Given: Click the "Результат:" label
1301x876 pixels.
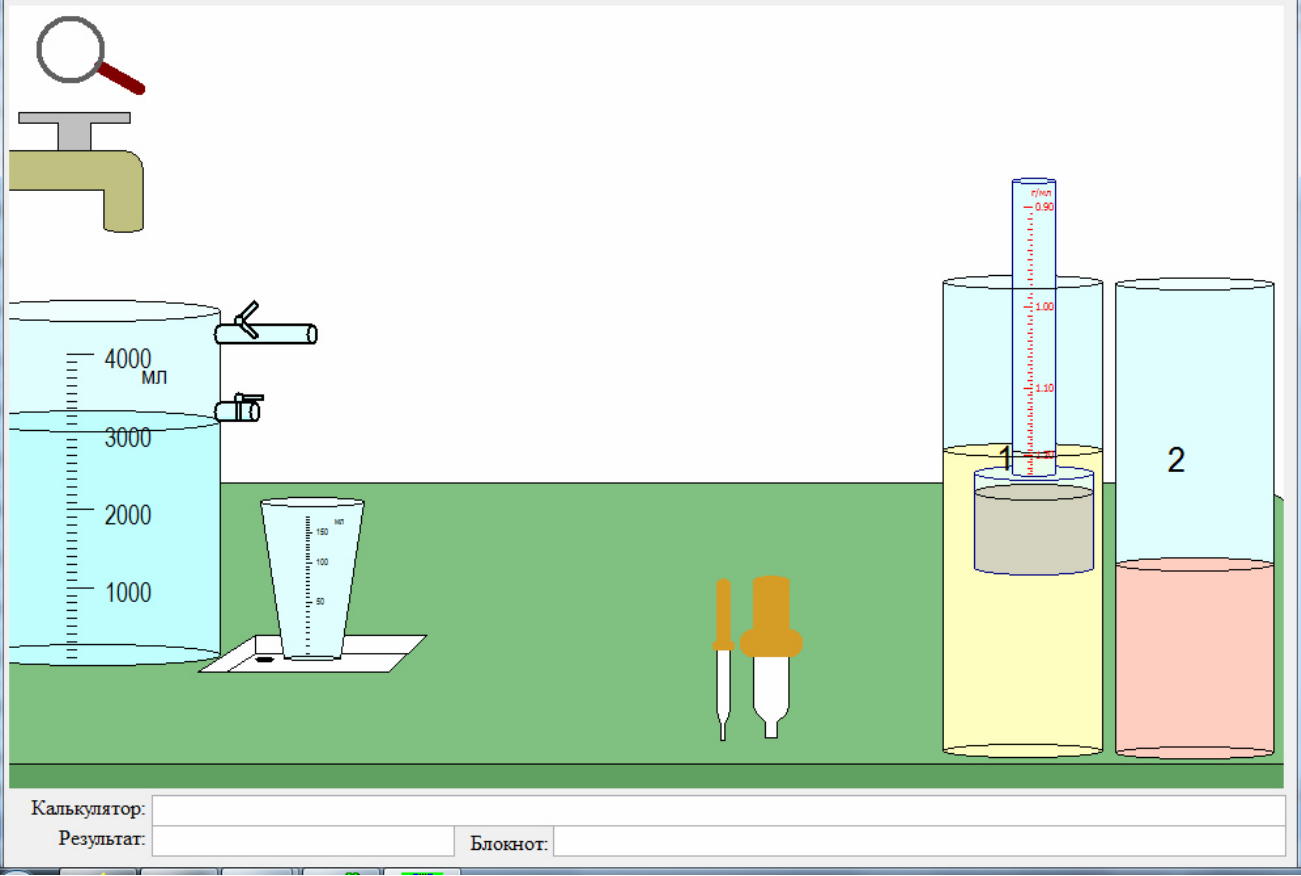Looking at the screenshot, I should (102, 838).
